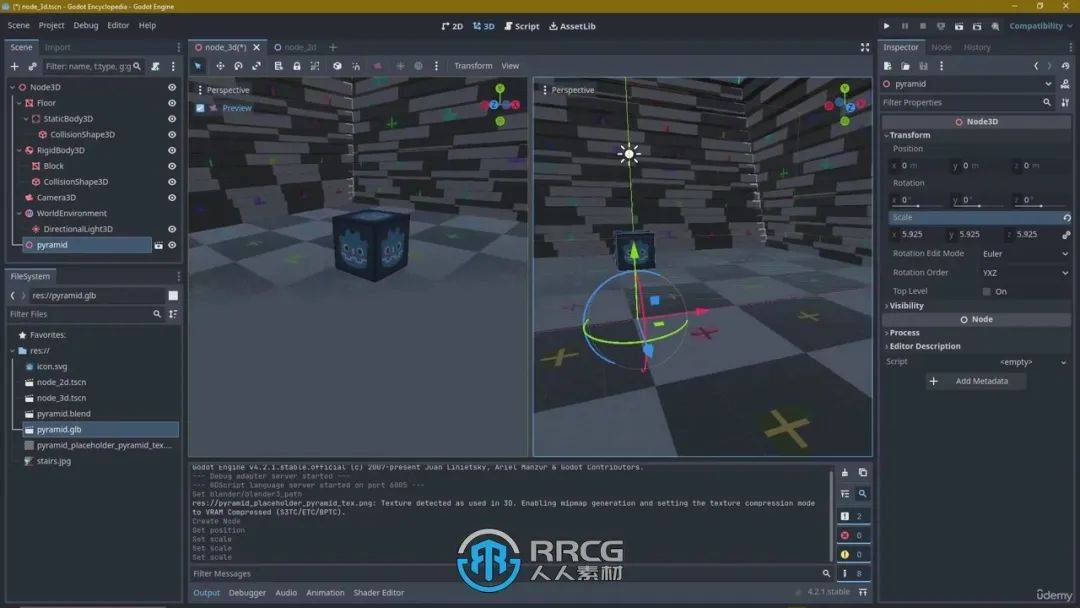
Task: Click the Filter Properties search field
Action: [960, 102]
